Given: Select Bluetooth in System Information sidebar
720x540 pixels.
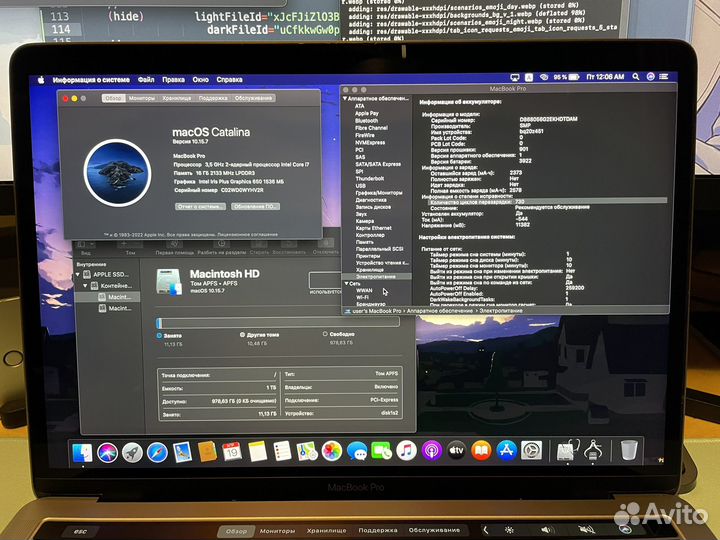Looking at the screenshot, I should click(x=366, y=121).
